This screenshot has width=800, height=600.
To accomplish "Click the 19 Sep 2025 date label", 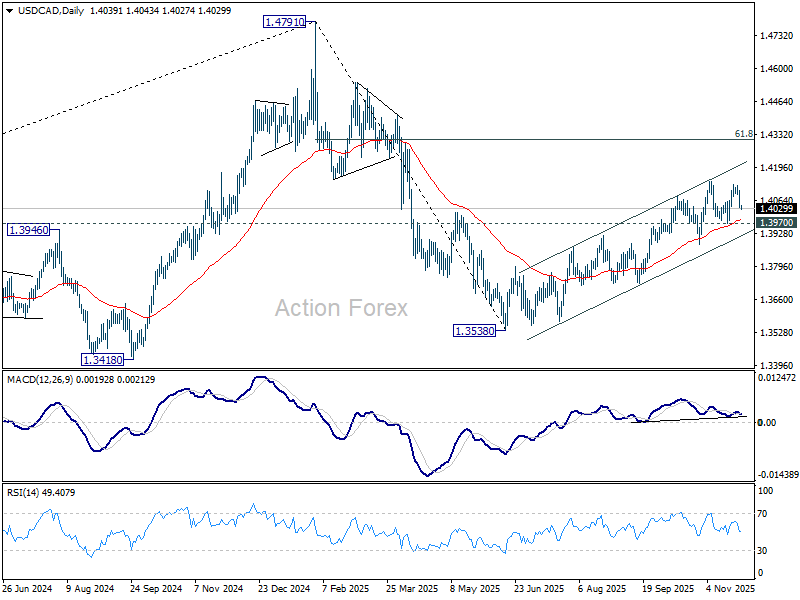I will tap(668, 588).
